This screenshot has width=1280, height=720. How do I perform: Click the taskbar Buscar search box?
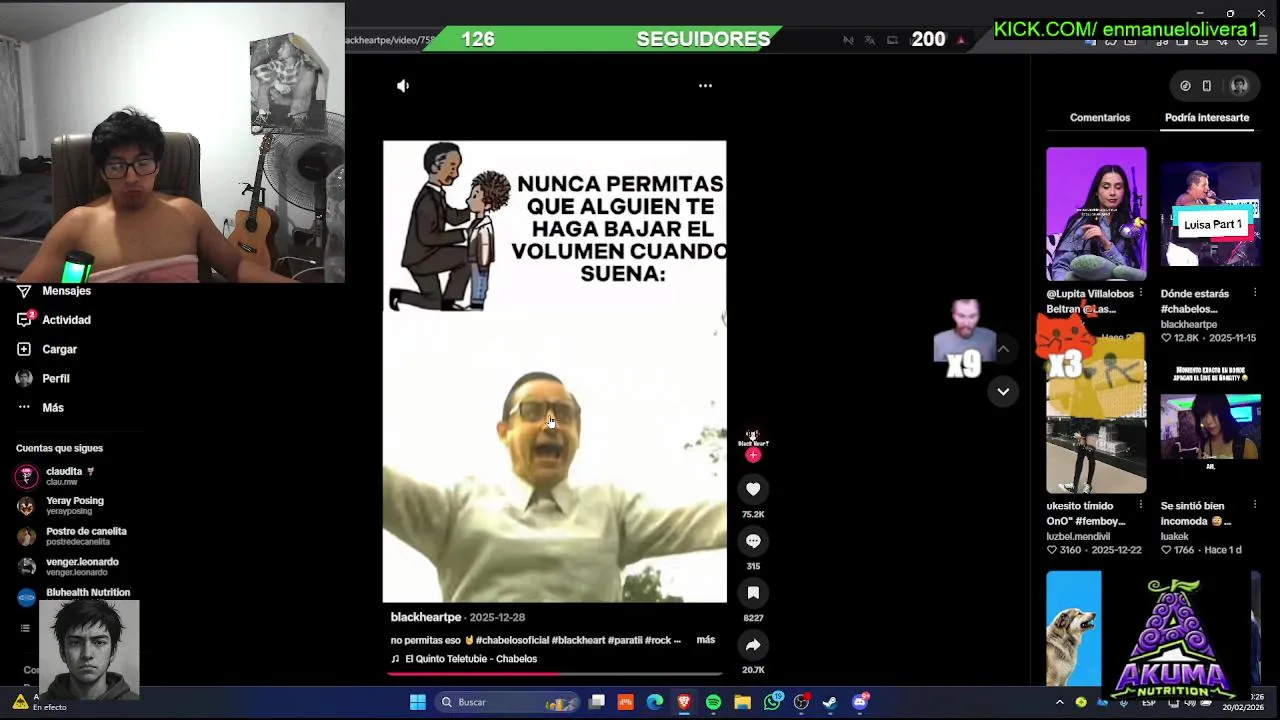tap(509, 702)
